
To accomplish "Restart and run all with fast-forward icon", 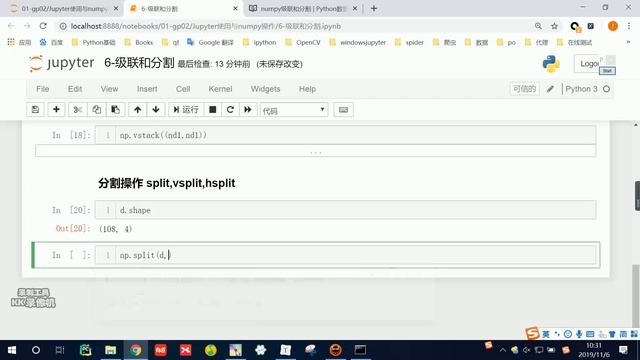I will pos(248,109).
